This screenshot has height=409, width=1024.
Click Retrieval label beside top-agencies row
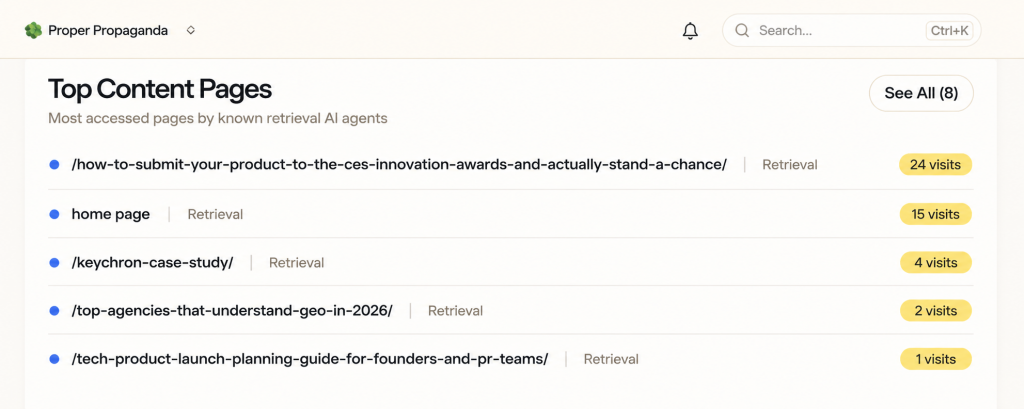(455, 311)
